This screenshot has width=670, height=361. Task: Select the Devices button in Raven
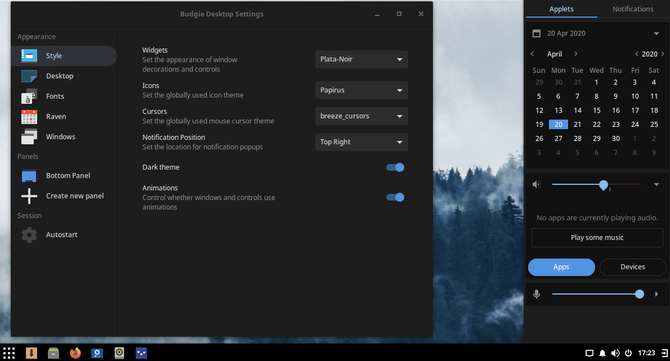point(633,267)
